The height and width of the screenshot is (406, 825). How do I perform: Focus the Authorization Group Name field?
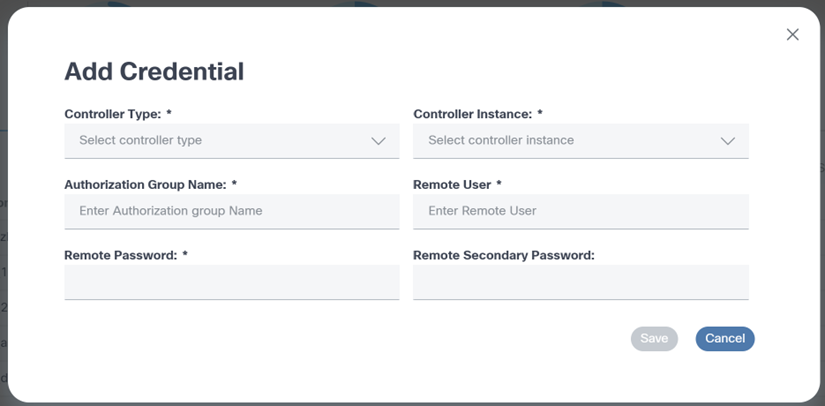pyautogui.click(x=231, y=211)
